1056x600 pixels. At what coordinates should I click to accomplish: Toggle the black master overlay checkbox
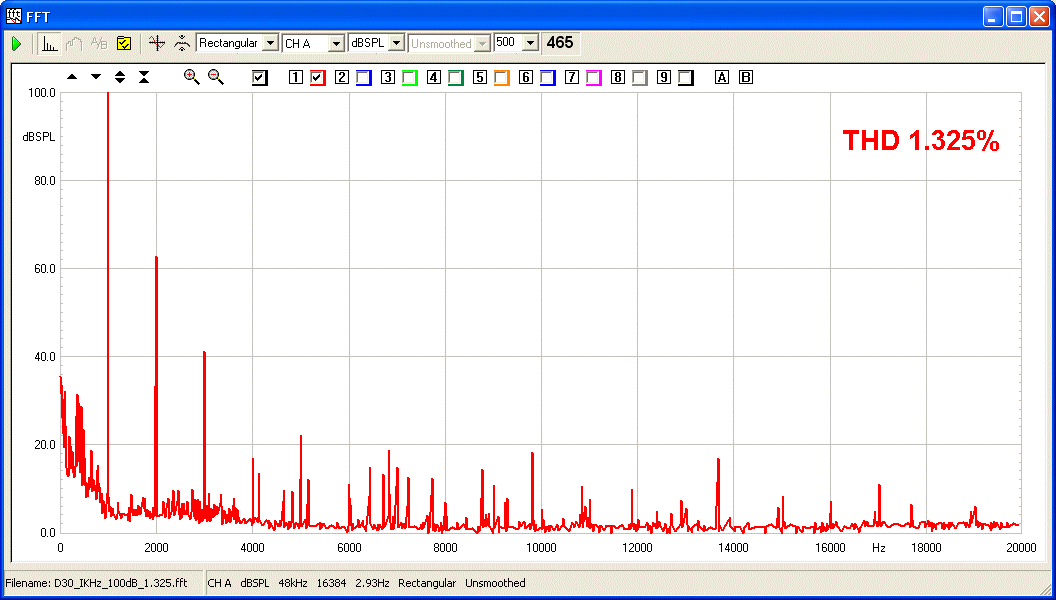point(260,78)
